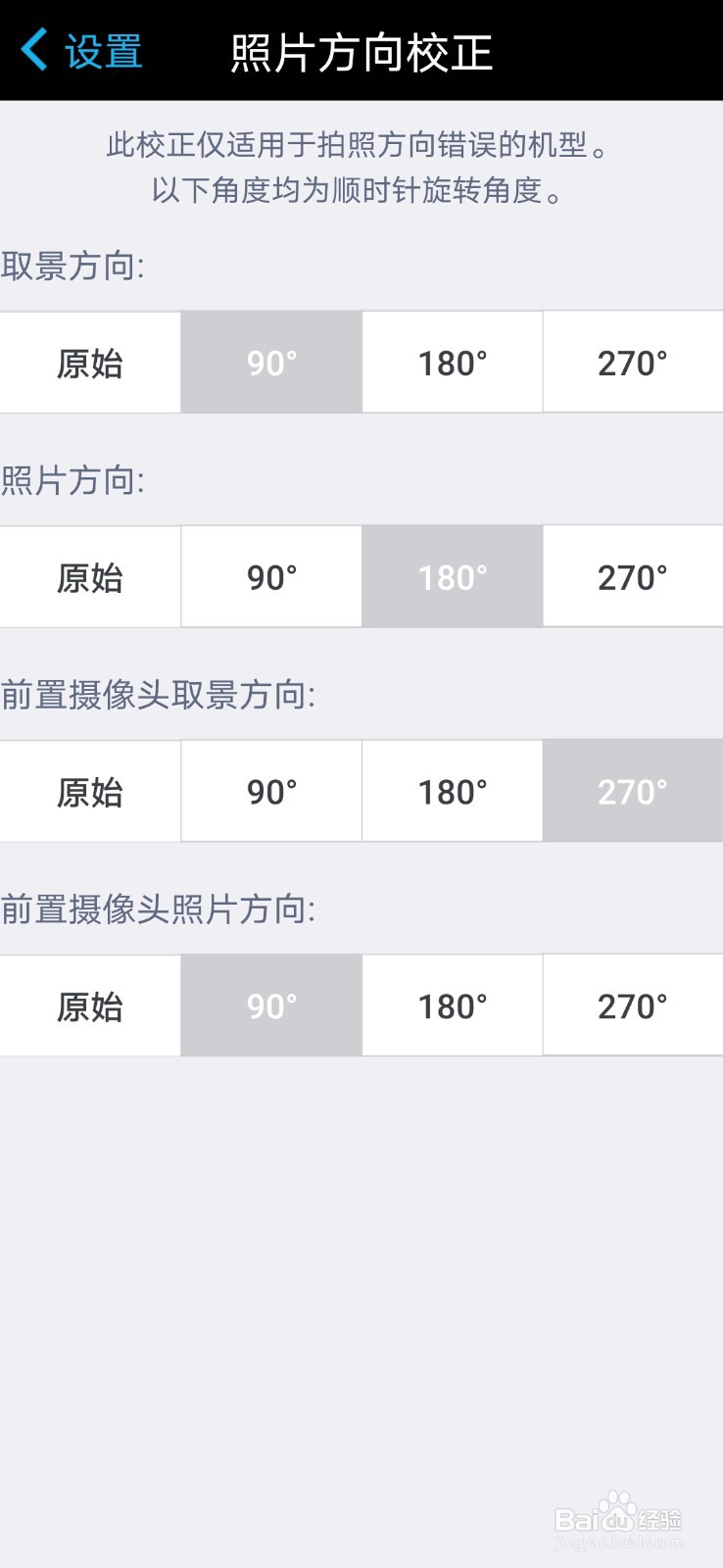
Task: Choose 180° for 前置摄像头照片方向
Action: coord(453,1005)
